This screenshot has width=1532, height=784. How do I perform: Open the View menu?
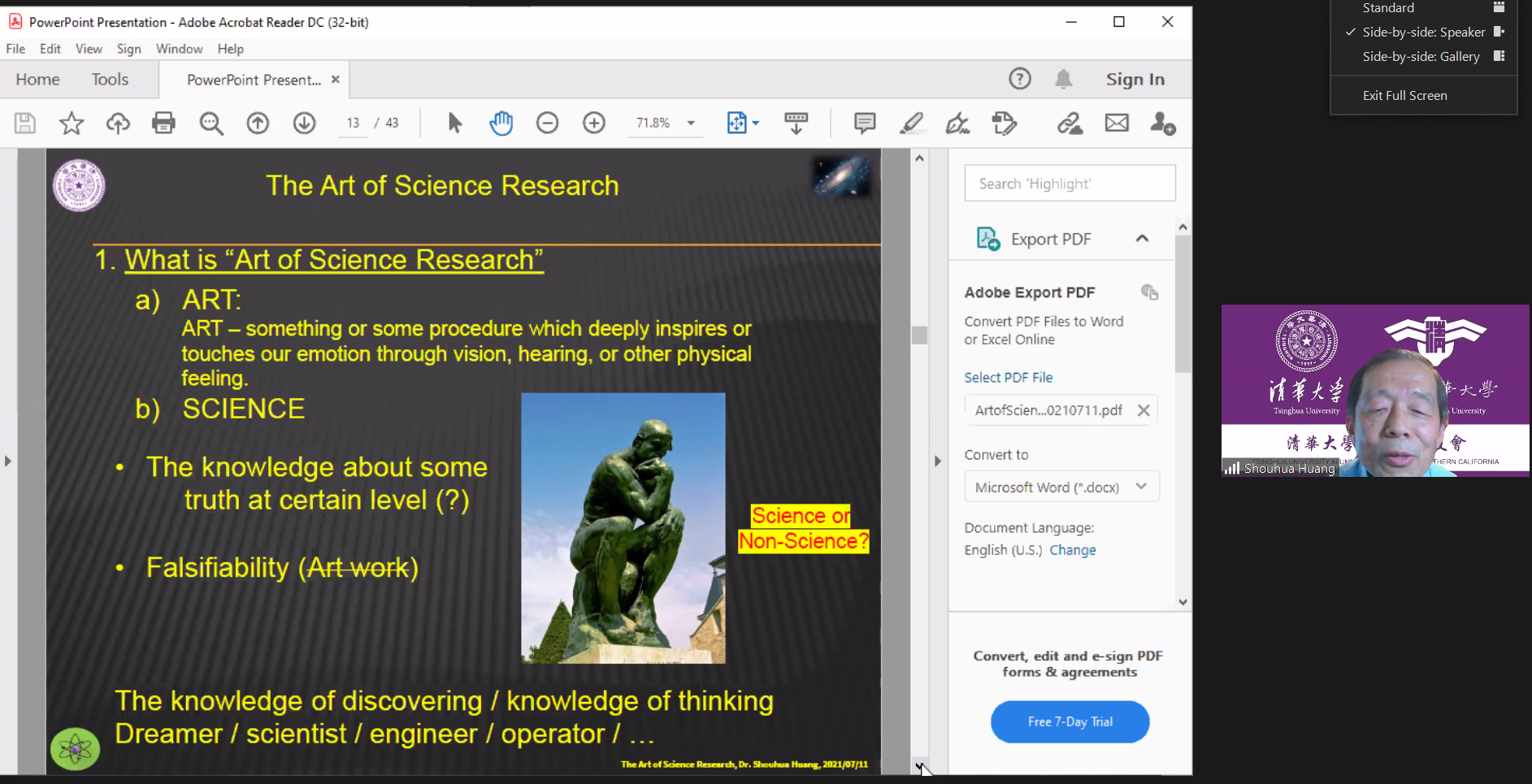[89, 49]
